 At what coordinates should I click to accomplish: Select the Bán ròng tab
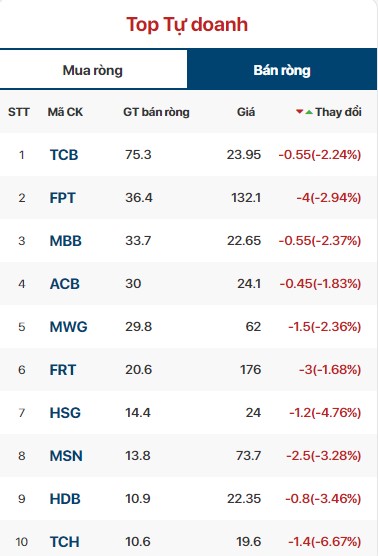(282, 70)
